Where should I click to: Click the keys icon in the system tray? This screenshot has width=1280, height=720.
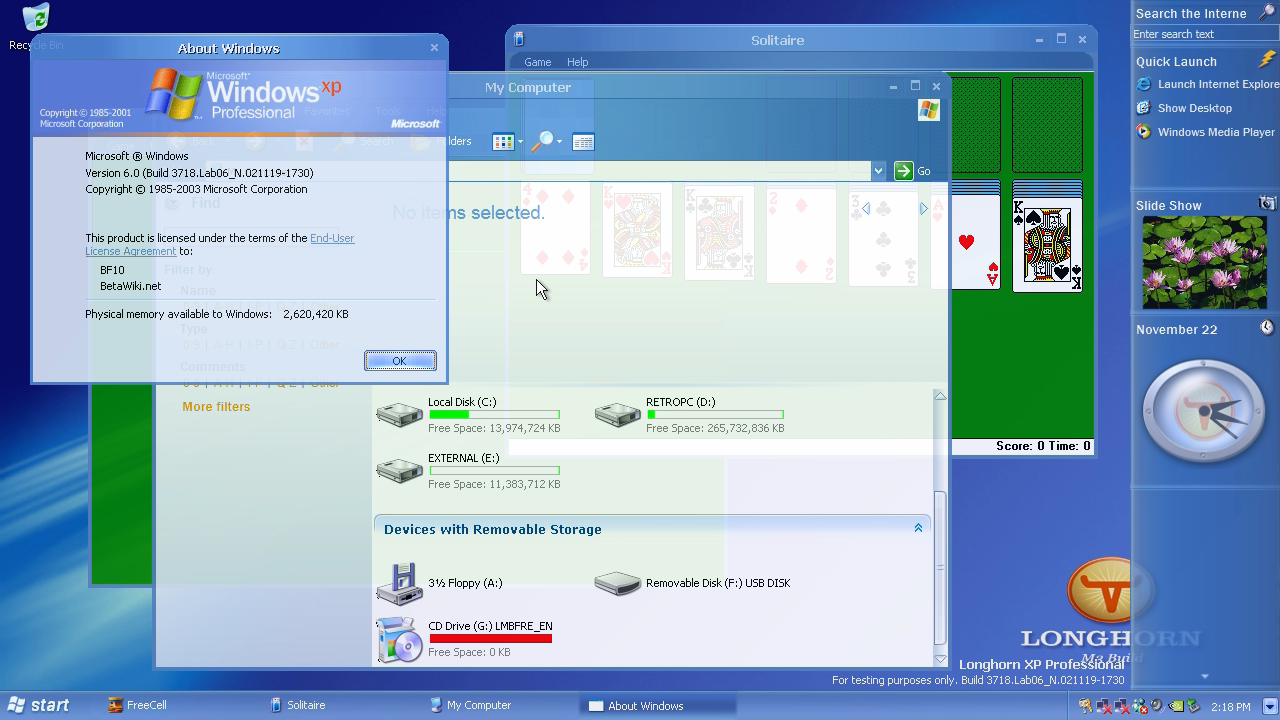1086,706
